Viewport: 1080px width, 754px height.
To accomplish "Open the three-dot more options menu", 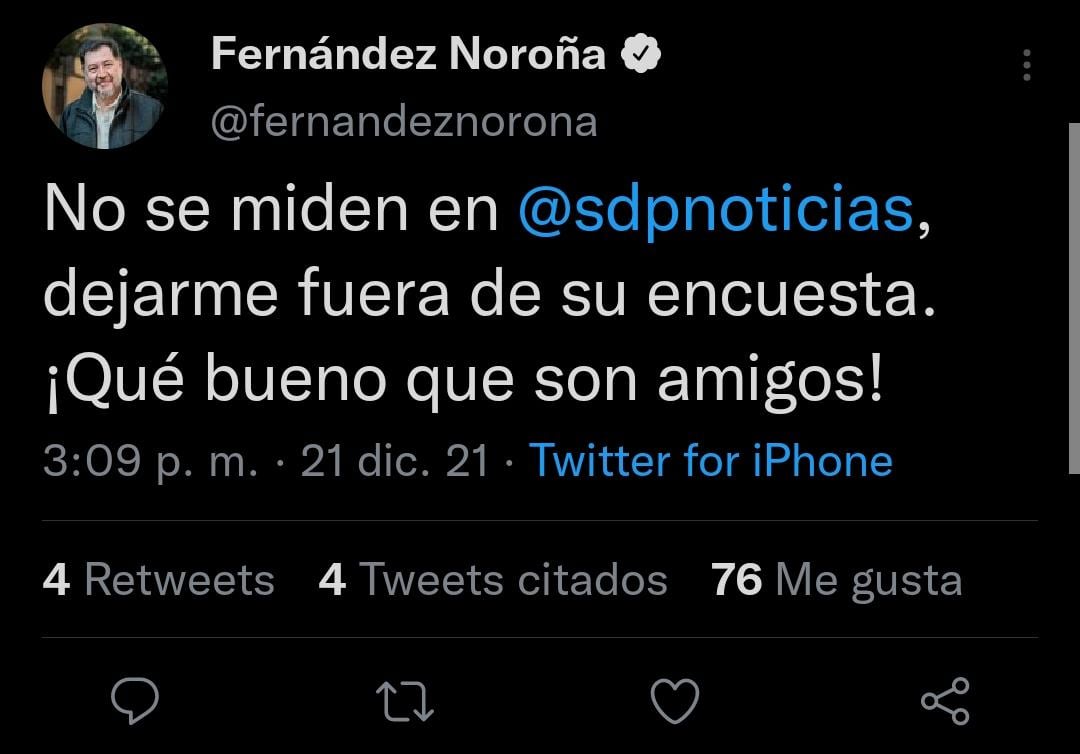I will [1026, 65].
